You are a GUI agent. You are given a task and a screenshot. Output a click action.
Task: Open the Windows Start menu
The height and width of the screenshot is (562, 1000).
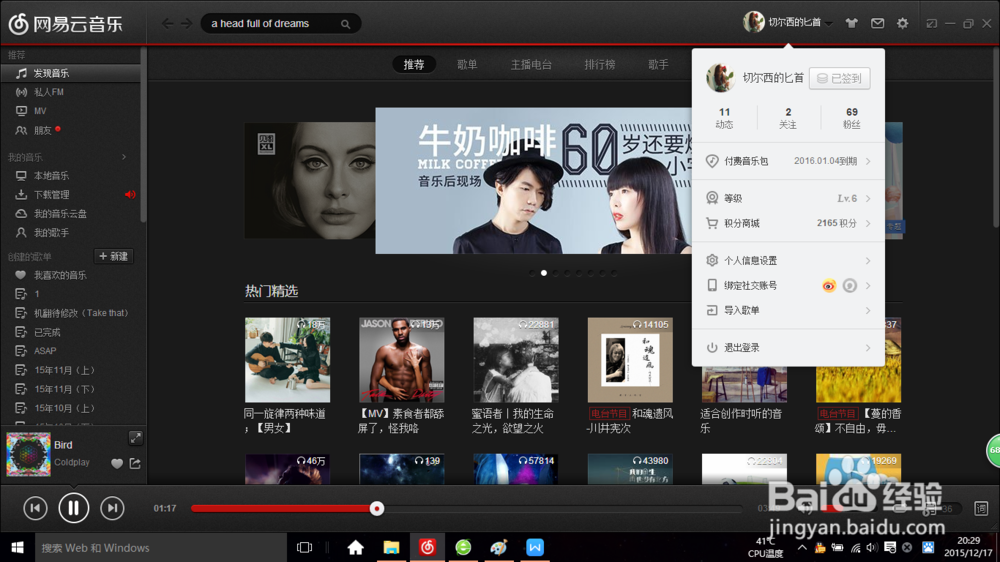coord(17,547)
